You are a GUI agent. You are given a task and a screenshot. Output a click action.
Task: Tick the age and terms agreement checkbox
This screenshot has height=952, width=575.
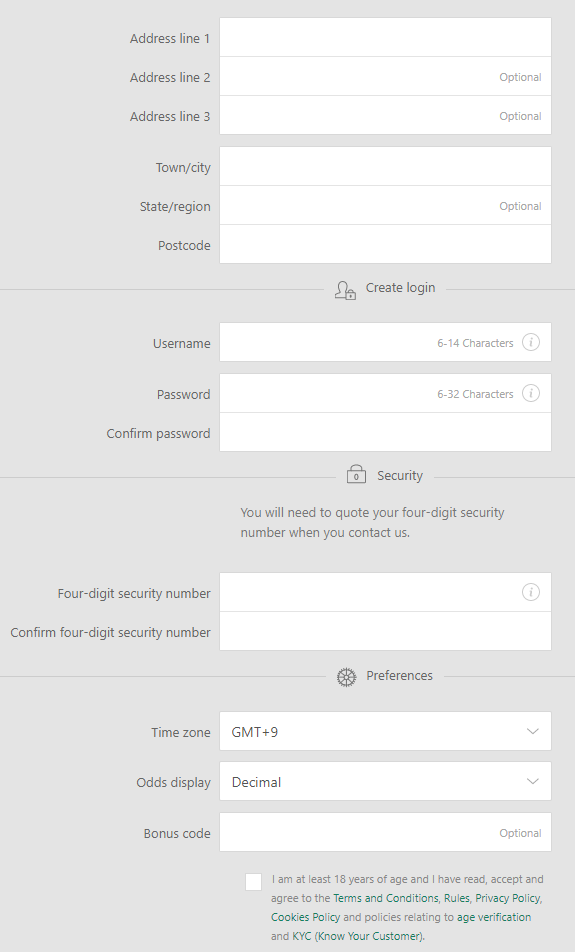coord(254,882)
